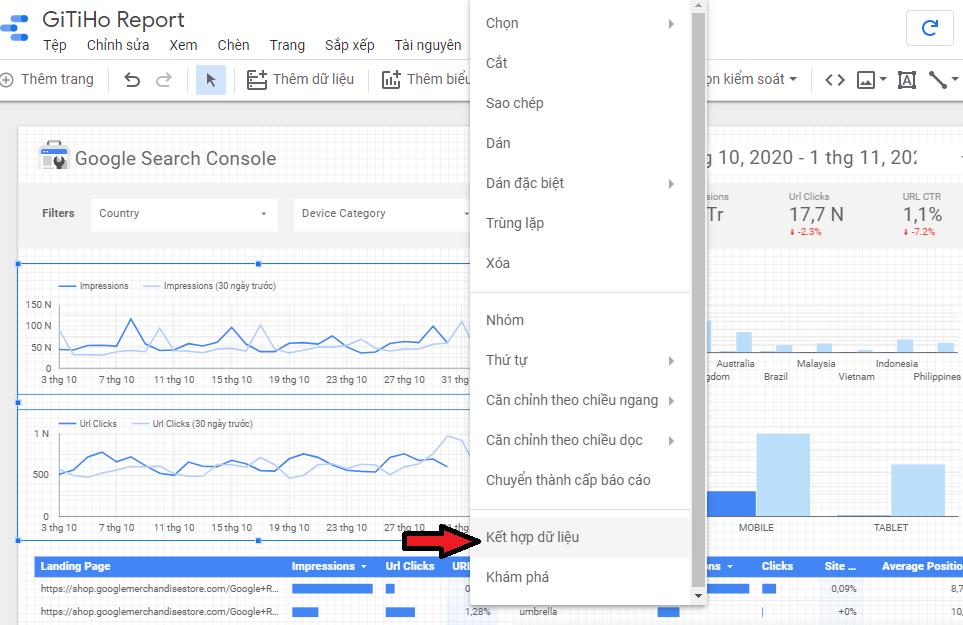Click the Thêm trang button

47,80
